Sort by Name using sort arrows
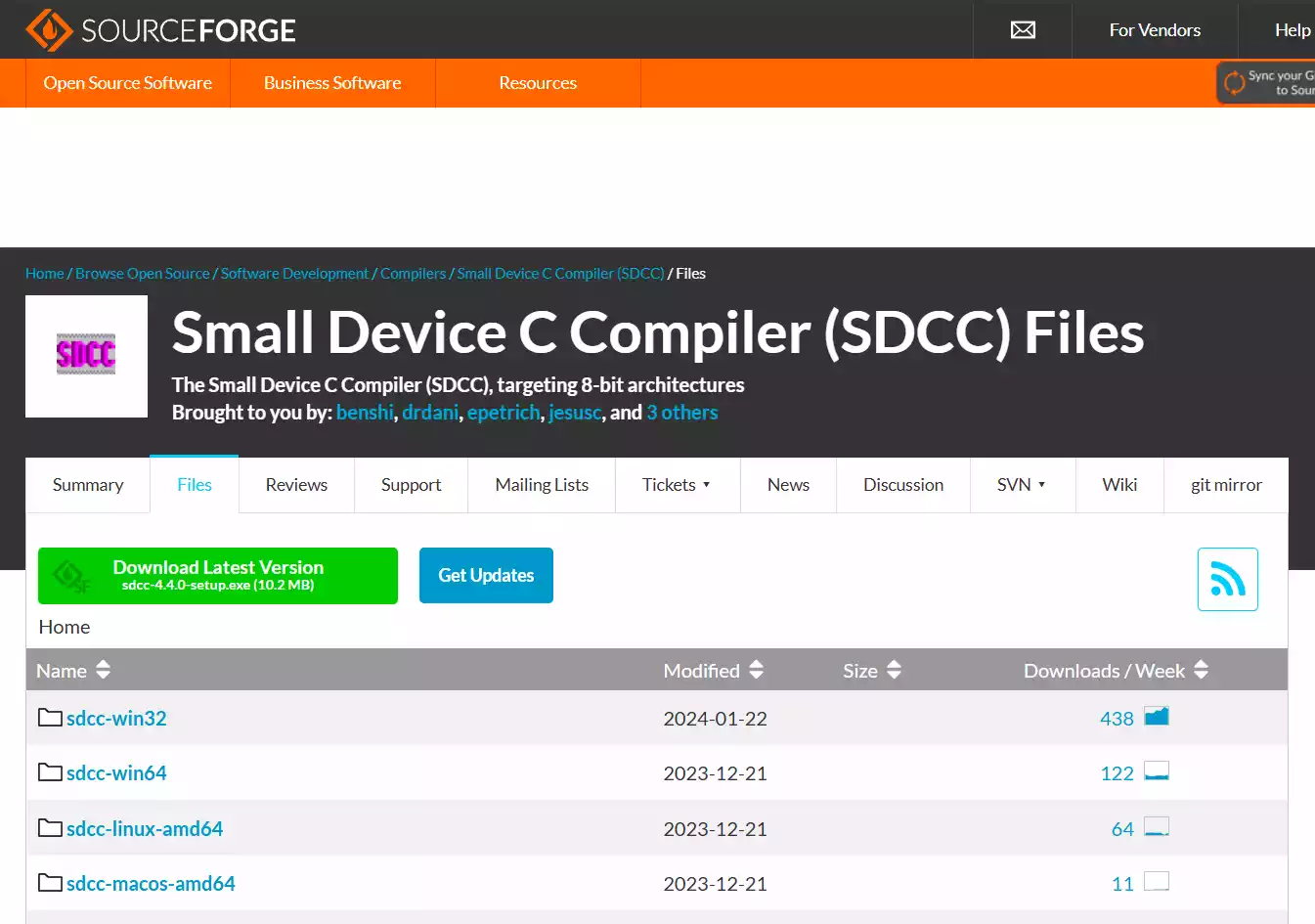1315x924 pixels. [x=104, y=670]
